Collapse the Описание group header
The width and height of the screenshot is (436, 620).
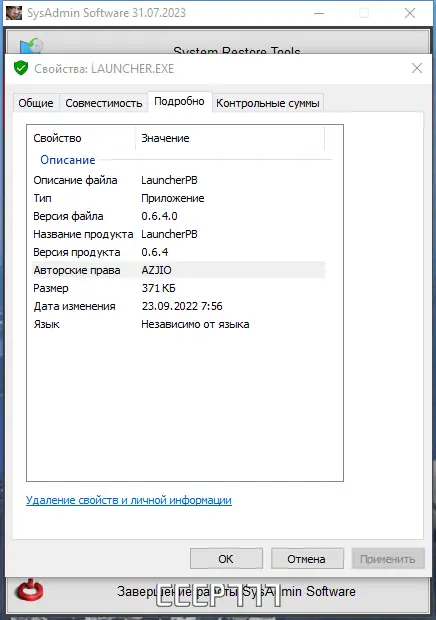click(68, 160)
